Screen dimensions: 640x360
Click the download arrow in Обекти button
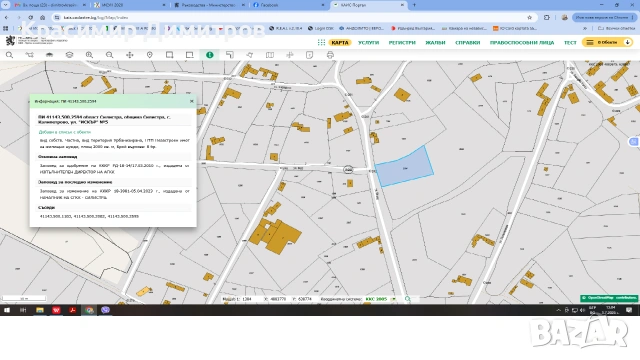pyautogui.click(x=628, y=42)
